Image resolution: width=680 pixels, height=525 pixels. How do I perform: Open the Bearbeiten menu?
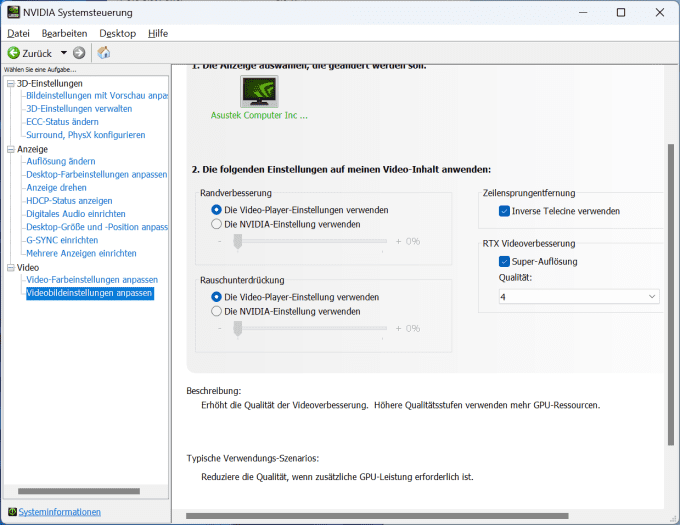tap(64, 33)
